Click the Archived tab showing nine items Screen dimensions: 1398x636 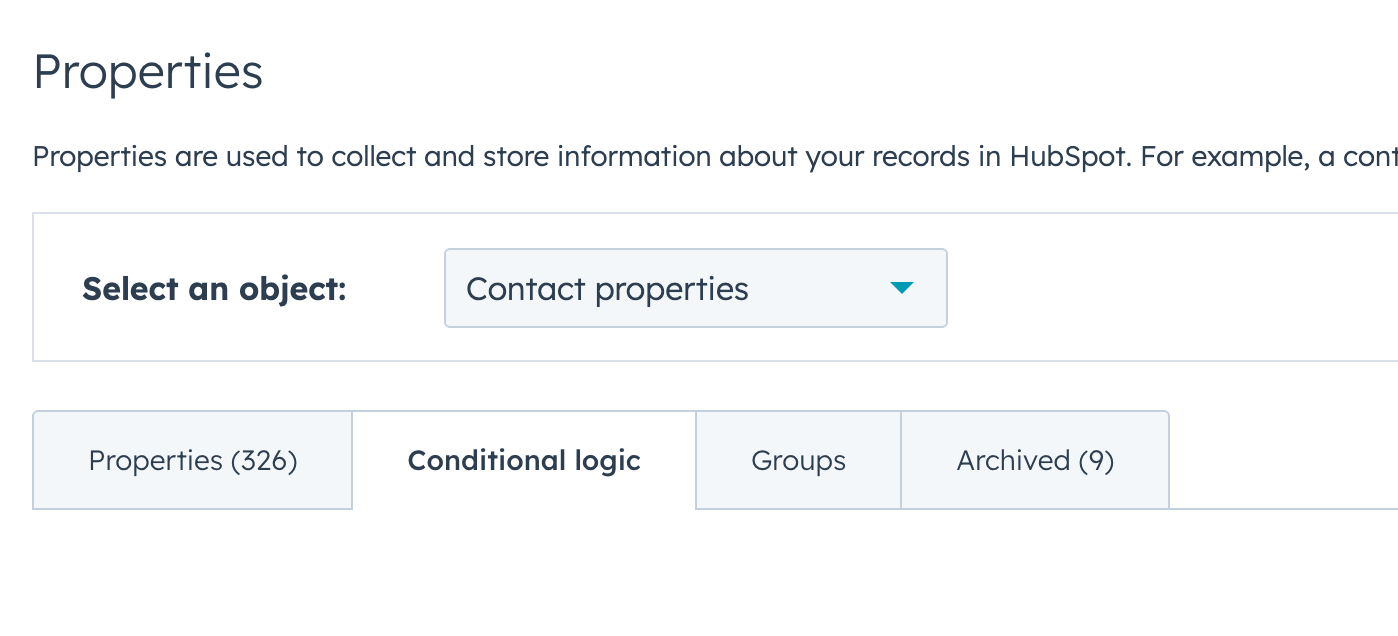[1034, 460]
